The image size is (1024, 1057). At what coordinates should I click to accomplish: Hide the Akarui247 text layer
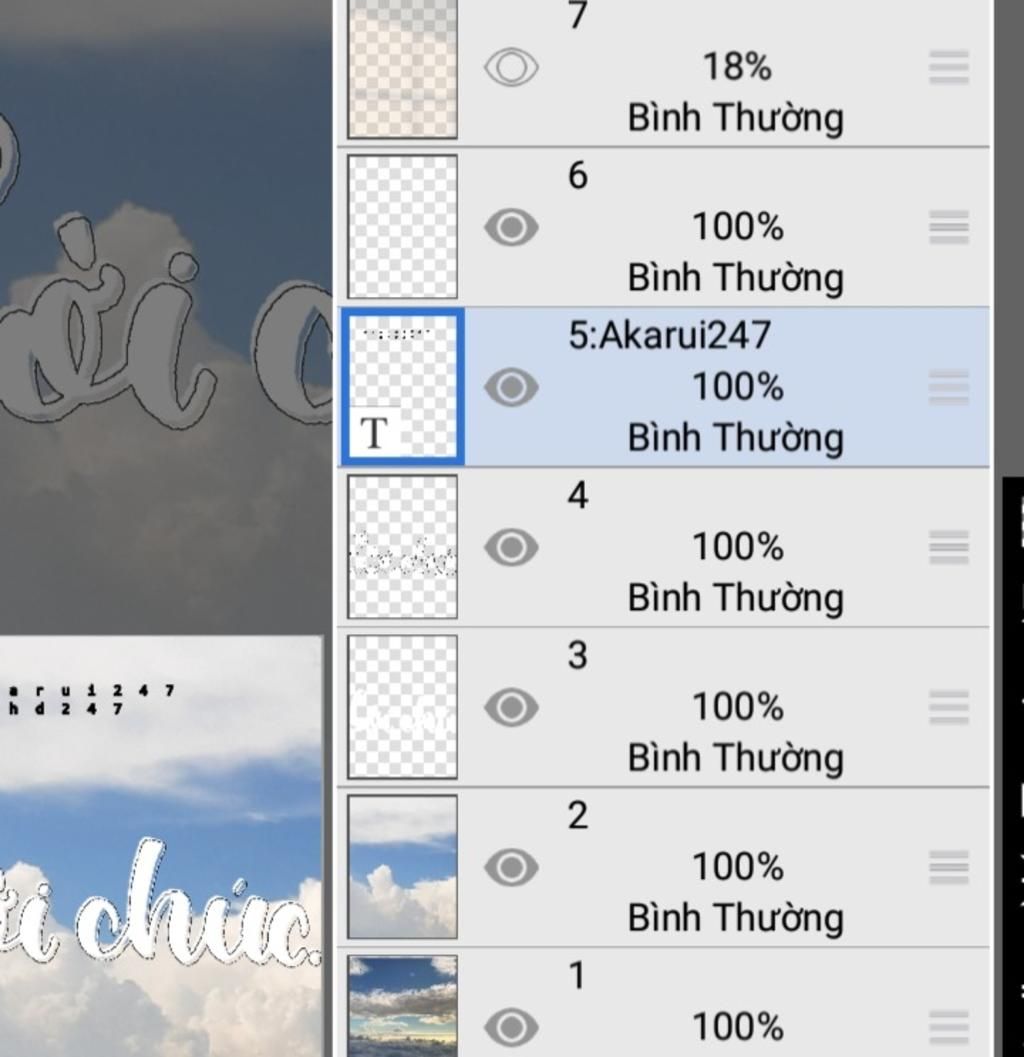tap(511, 387)
